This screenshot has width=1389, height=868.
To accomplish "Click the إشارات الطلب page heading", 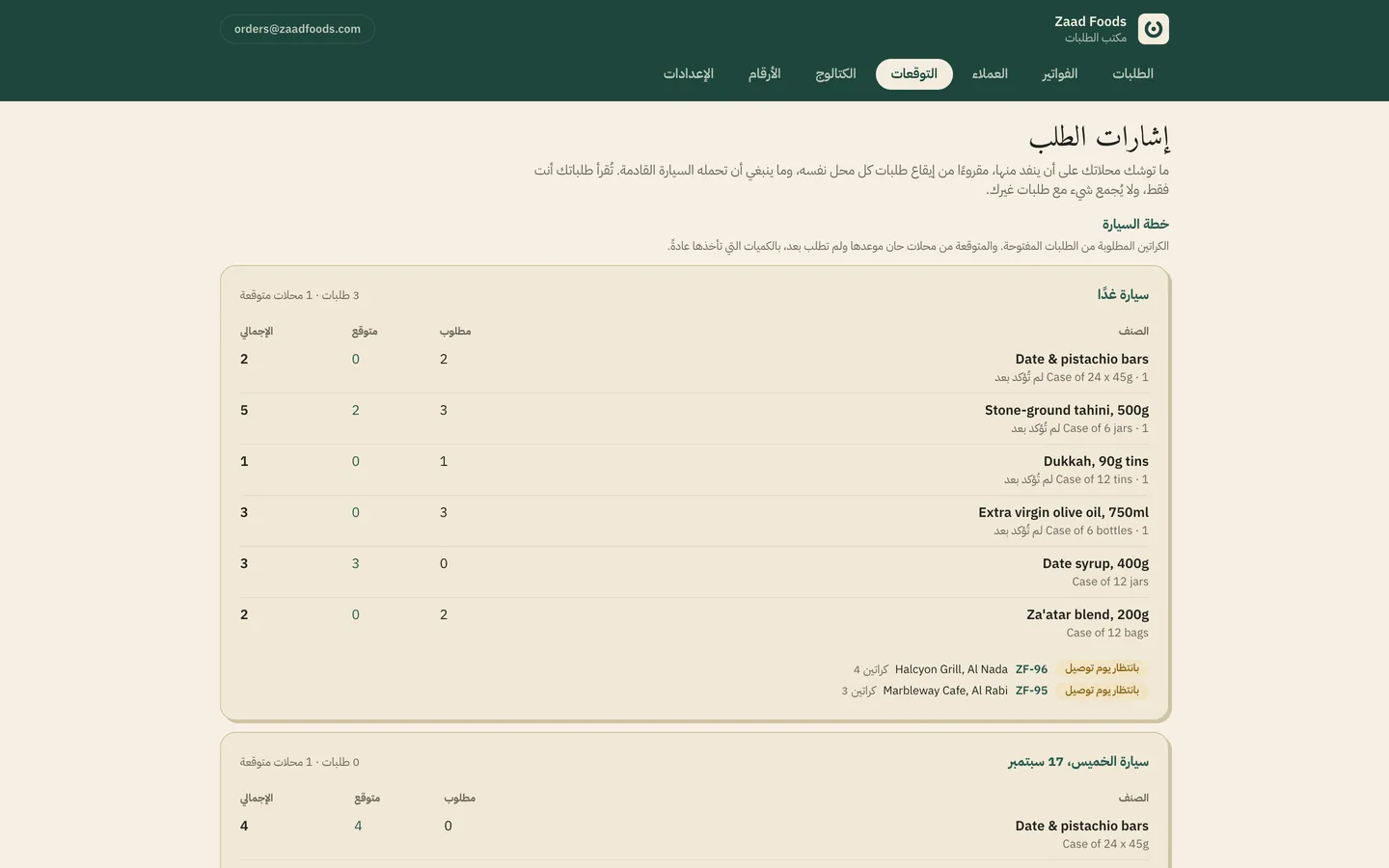I will [x=1099, y=138].
